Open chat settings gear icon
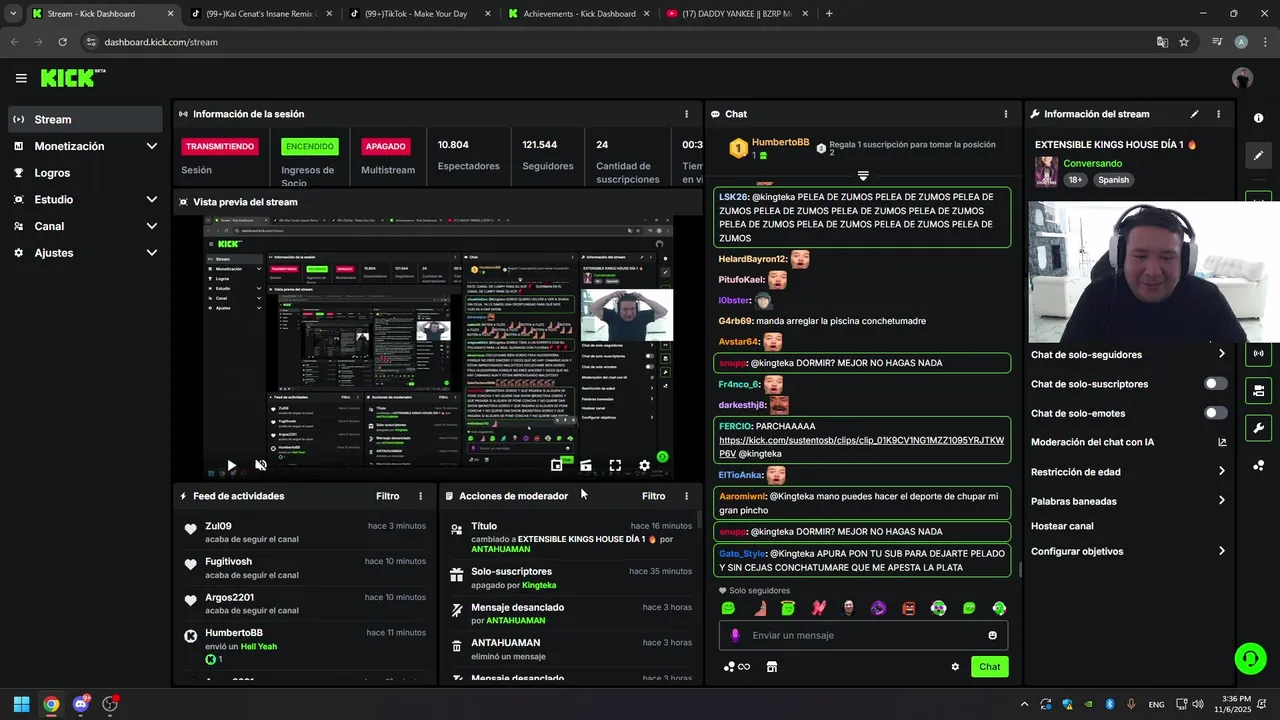This screenshot has width=1280, height=720. [x=955, y=667]
